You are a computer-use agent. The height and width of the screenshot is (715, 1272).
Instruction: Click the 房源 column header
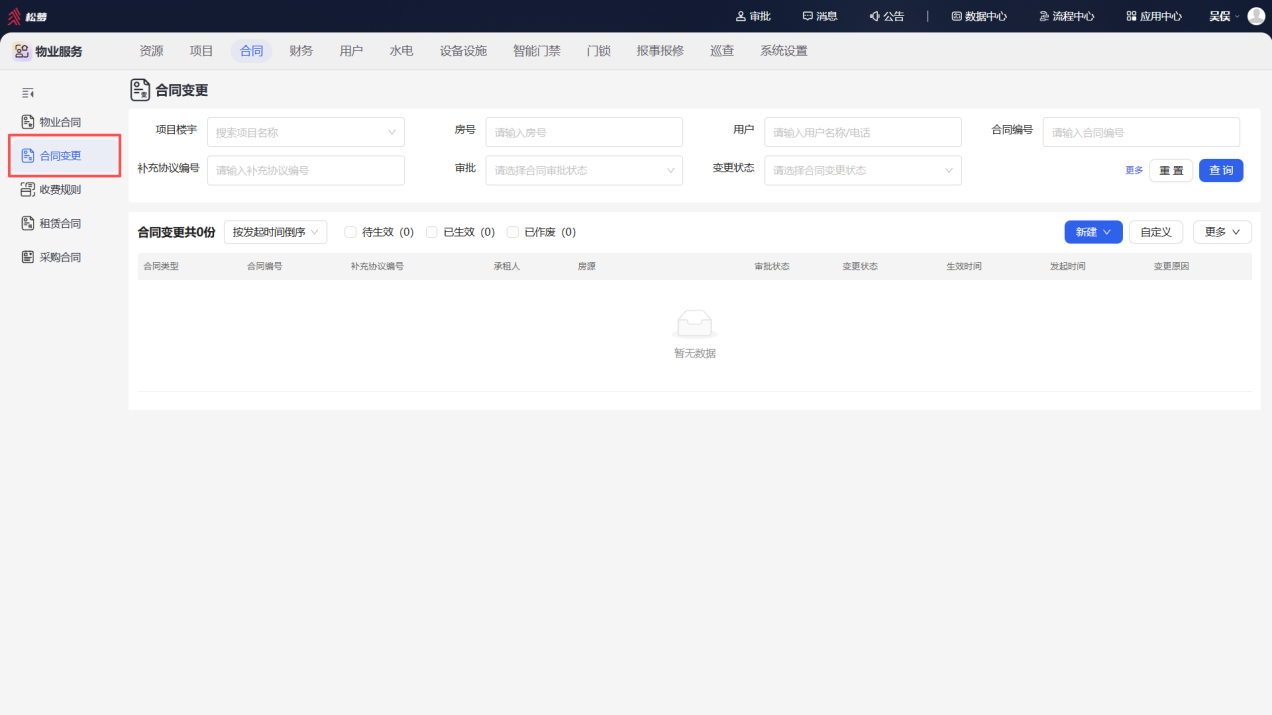(586, 267)
